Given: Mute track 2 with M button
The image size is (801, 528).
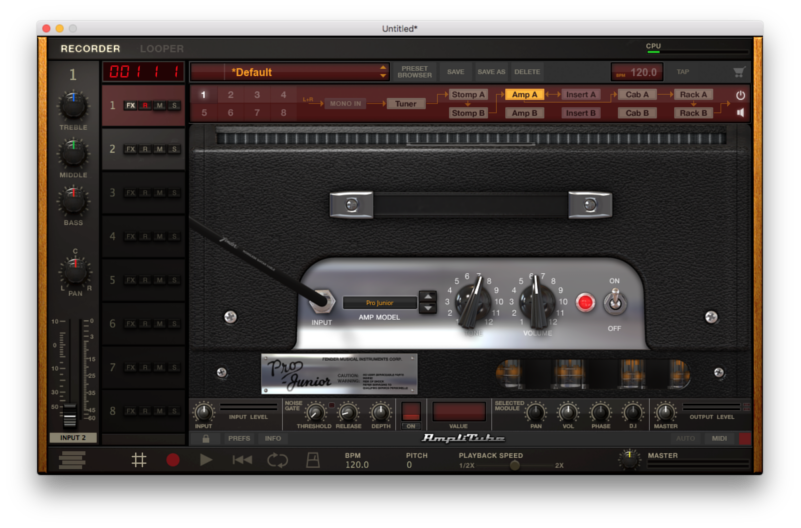Looking at the screenshot, I should click(160, 149).
